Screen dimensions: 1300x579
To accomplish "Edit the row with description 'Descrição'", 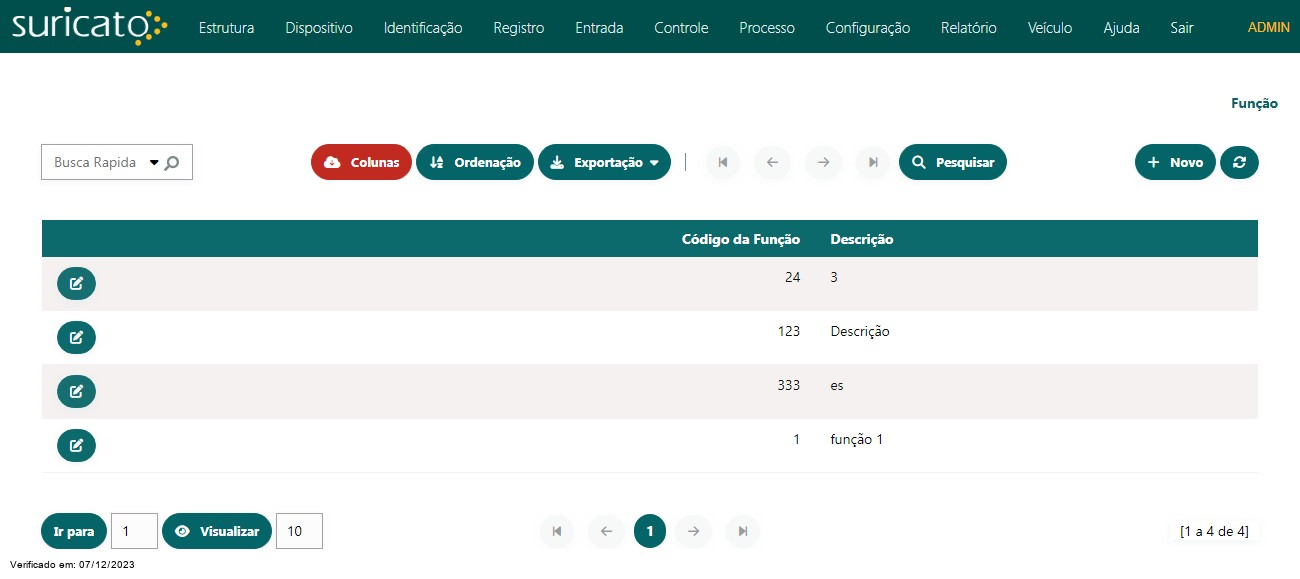I will [x=76, y=338].
